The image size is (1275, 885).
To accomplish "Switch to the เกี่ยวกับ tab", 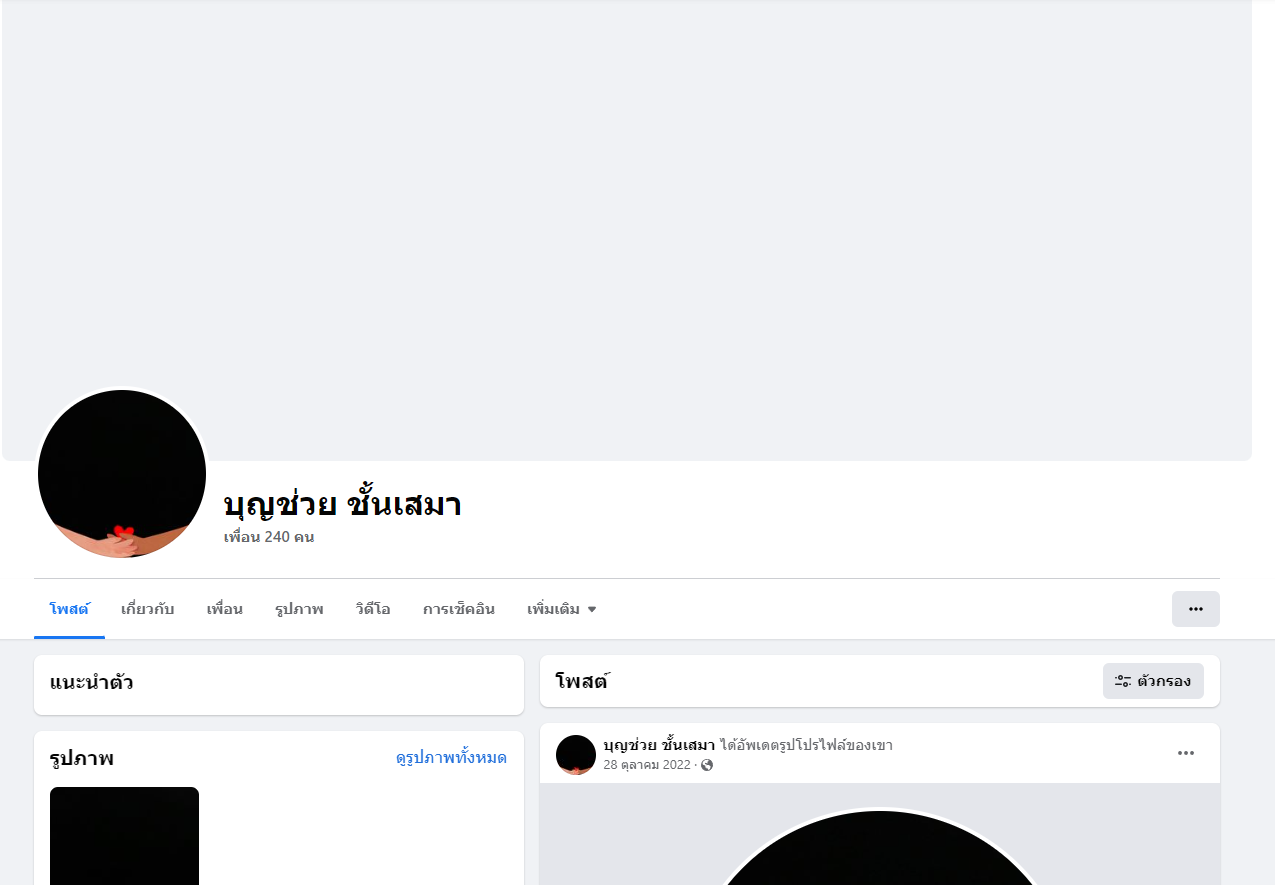I will 147,609.
